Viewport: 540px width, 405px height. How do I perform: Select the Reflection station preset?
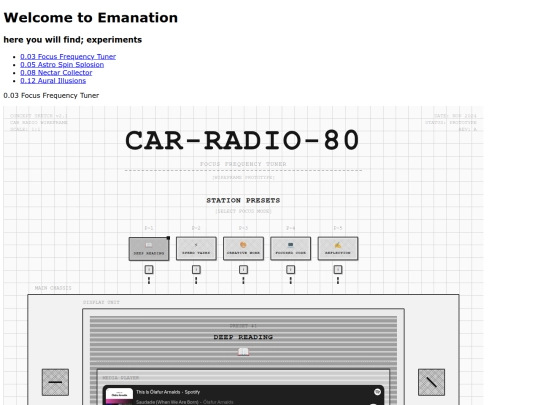click(x=338, y=248)
